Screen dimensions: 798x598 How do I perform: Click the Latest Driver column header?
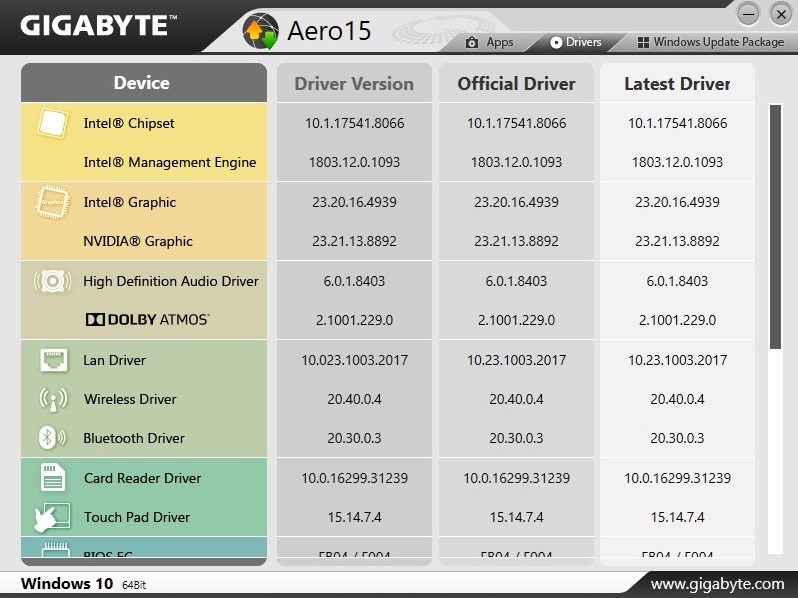(677, 84)
